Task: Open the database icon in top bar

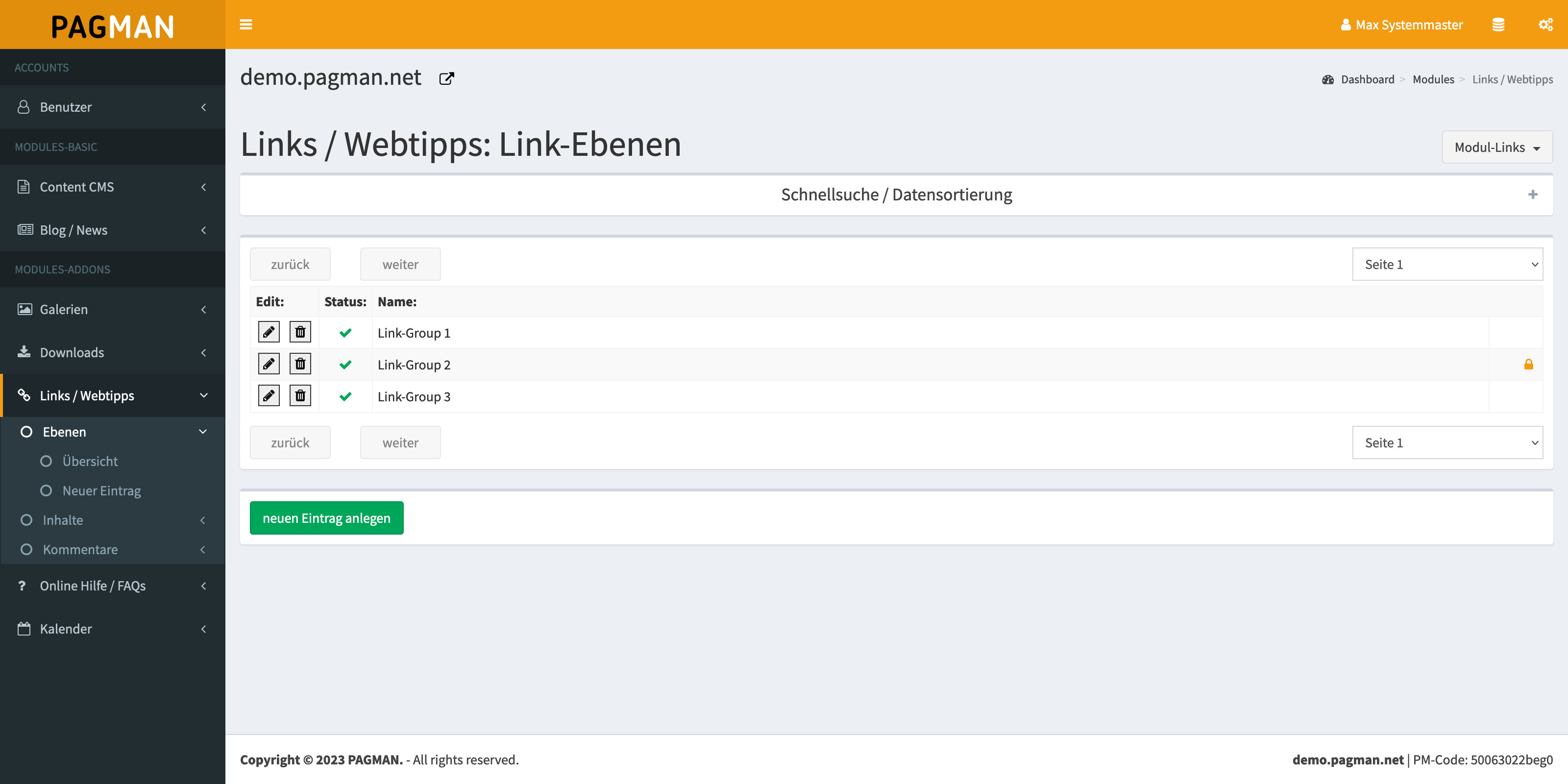Action: [x=1498, y=24]
